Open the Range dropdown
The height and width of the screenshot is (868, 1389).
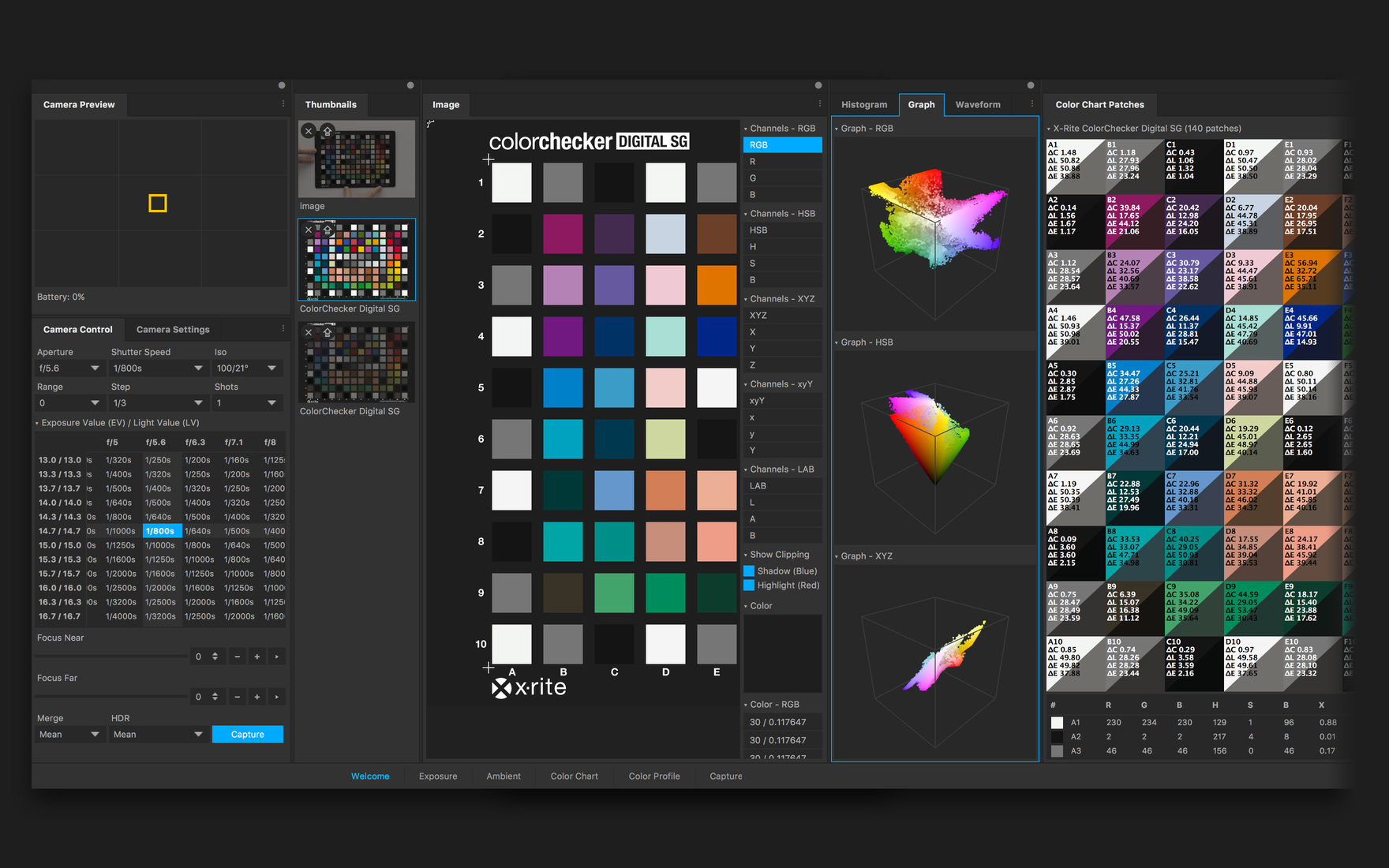tap(69, 403)
